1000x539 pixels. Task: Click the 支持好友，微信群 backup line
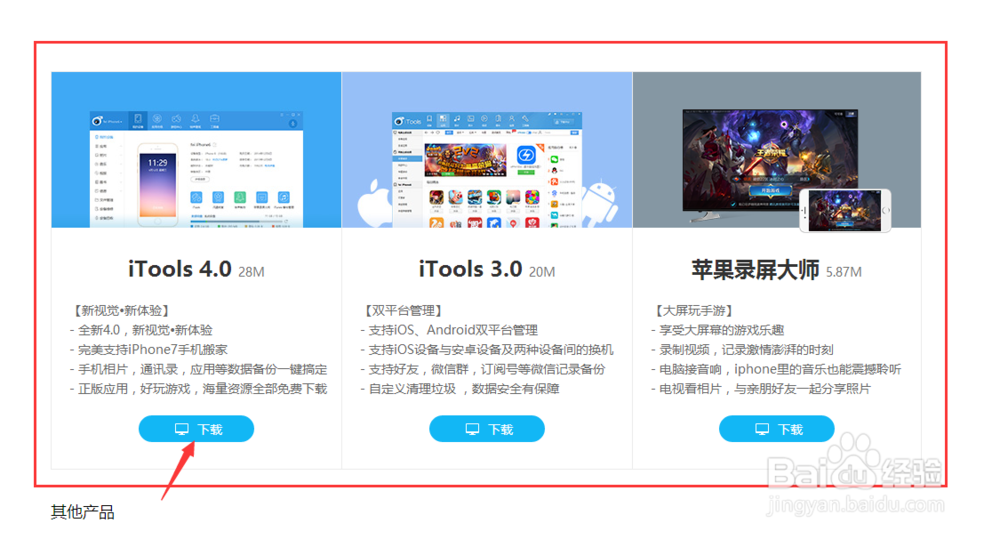[483, 369]
